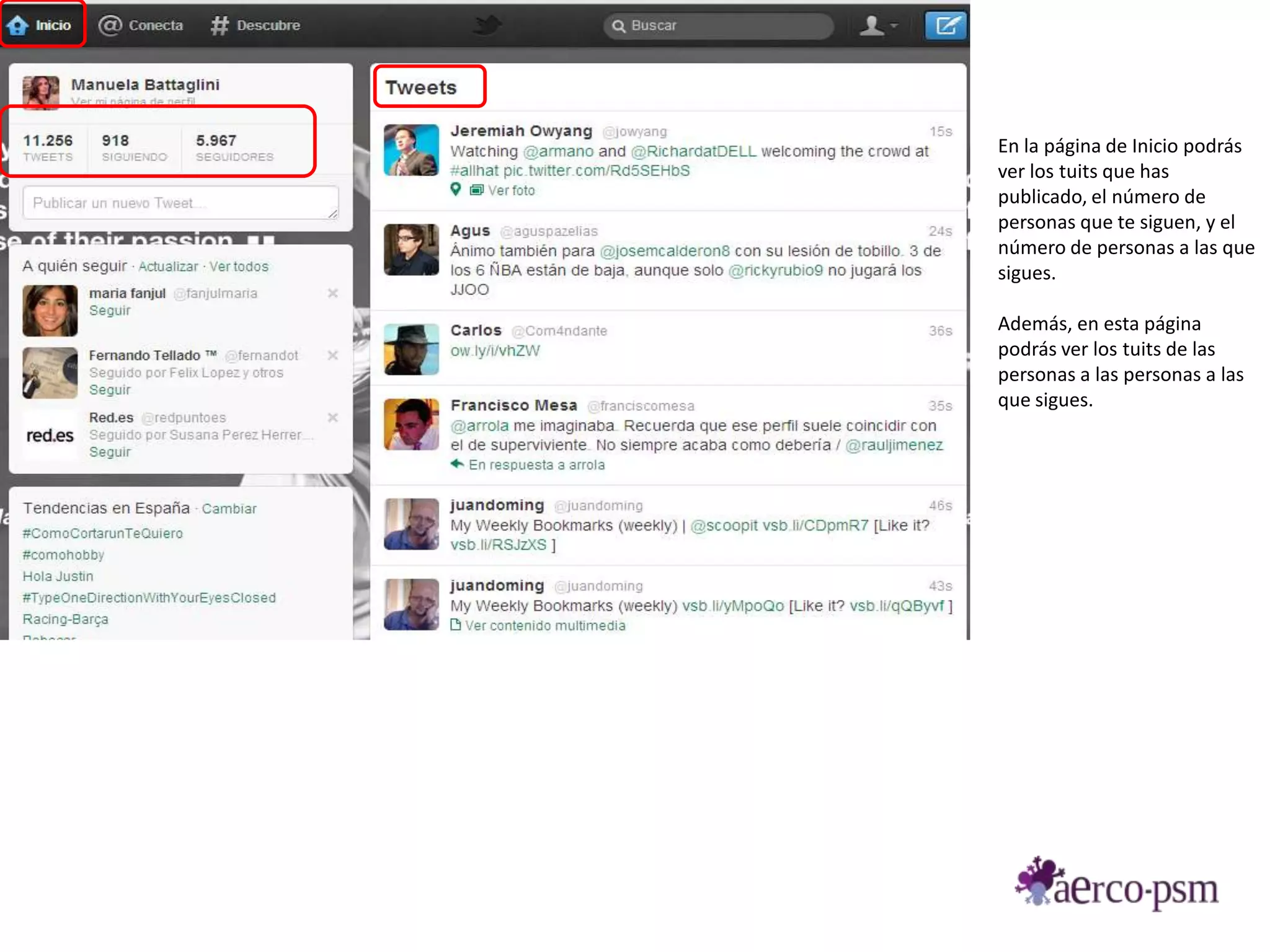Screen dimensions: 1270x952
Task: Open En respuesta a arrola reply link
Action: [536, 465]
